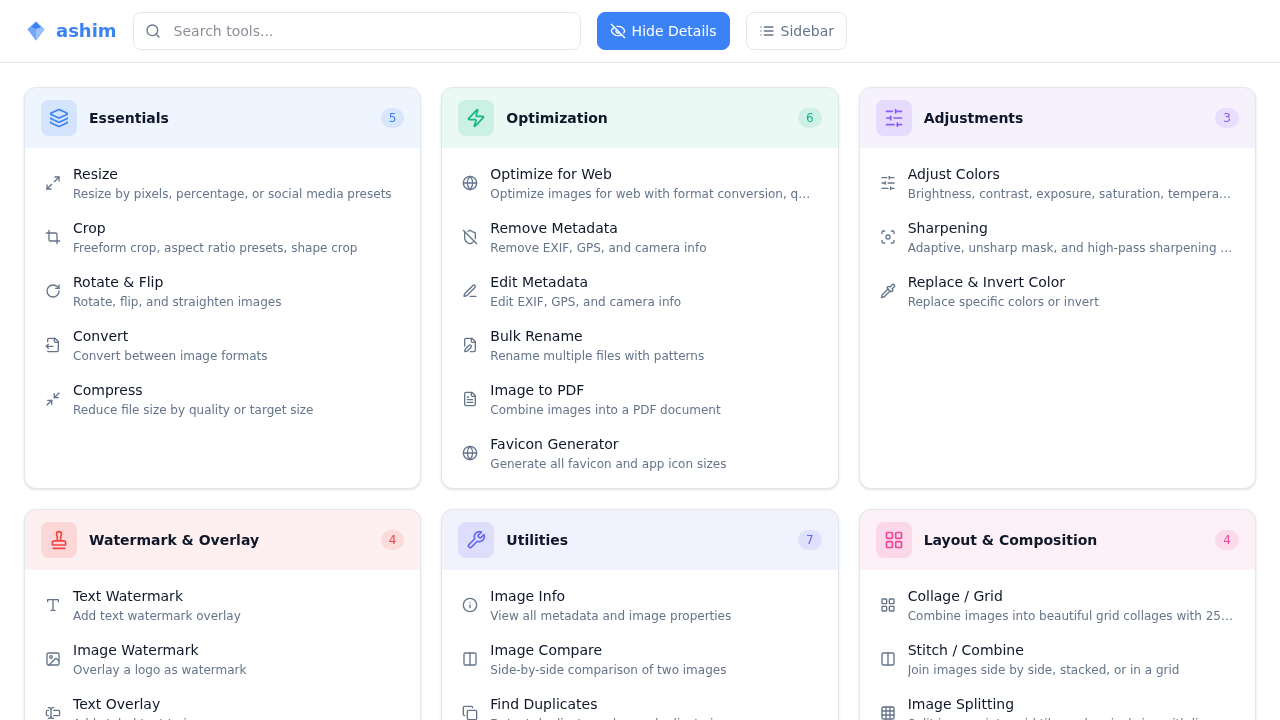Open the Convert tool

[223, 345]
